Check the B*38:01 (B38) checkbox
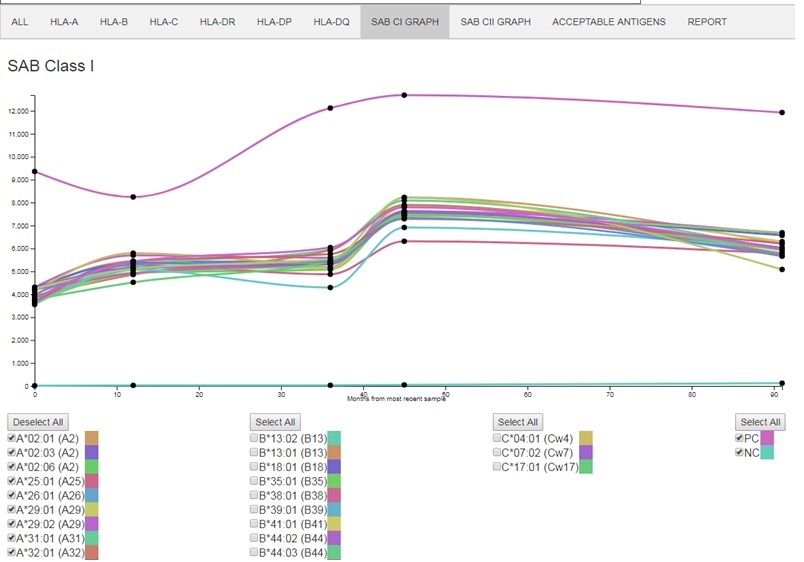 [254, 495]
